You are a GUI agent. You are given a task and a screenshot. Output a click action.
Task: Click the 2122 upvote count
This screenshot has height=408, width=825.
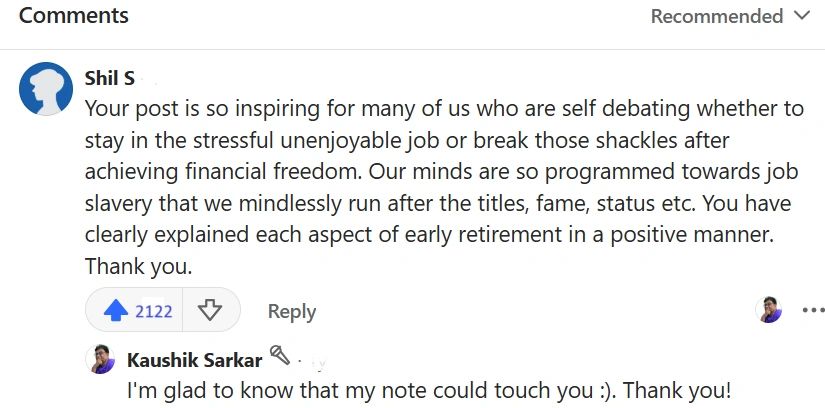pyautogui.click(x=154, y=311)
